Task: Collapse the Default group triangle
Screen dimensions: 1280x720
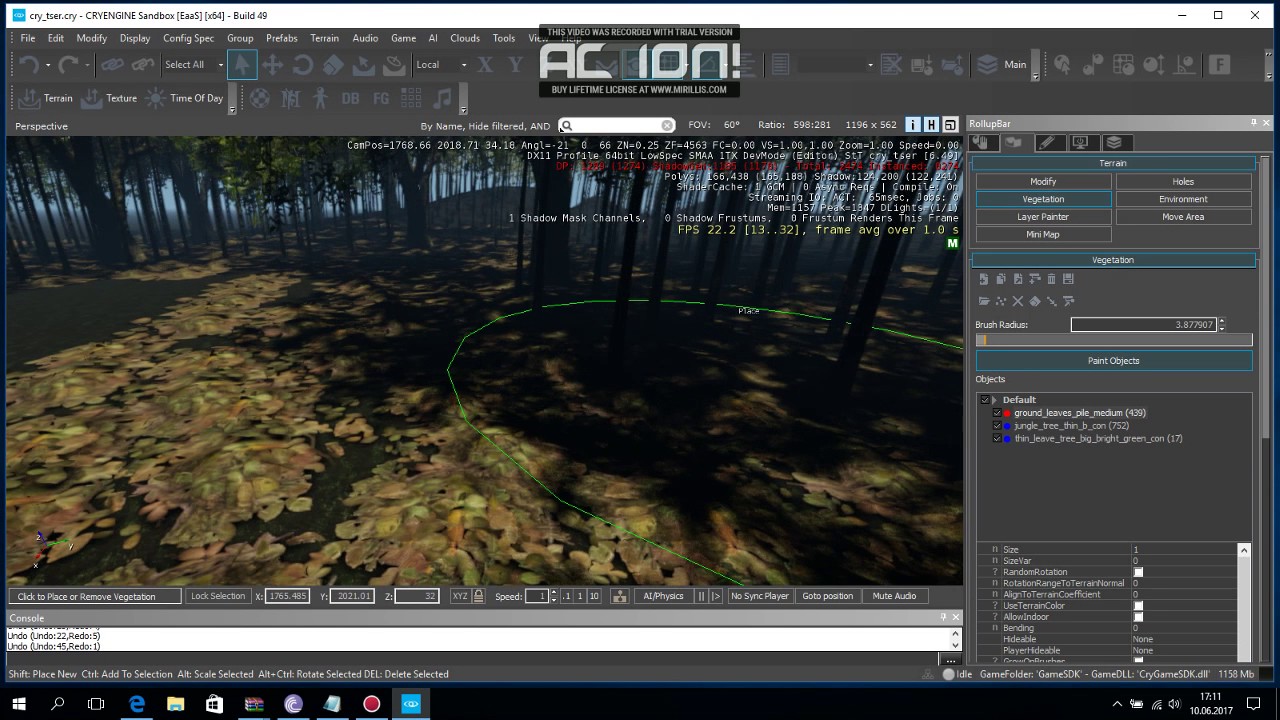Action: click(x=994, y=400)
